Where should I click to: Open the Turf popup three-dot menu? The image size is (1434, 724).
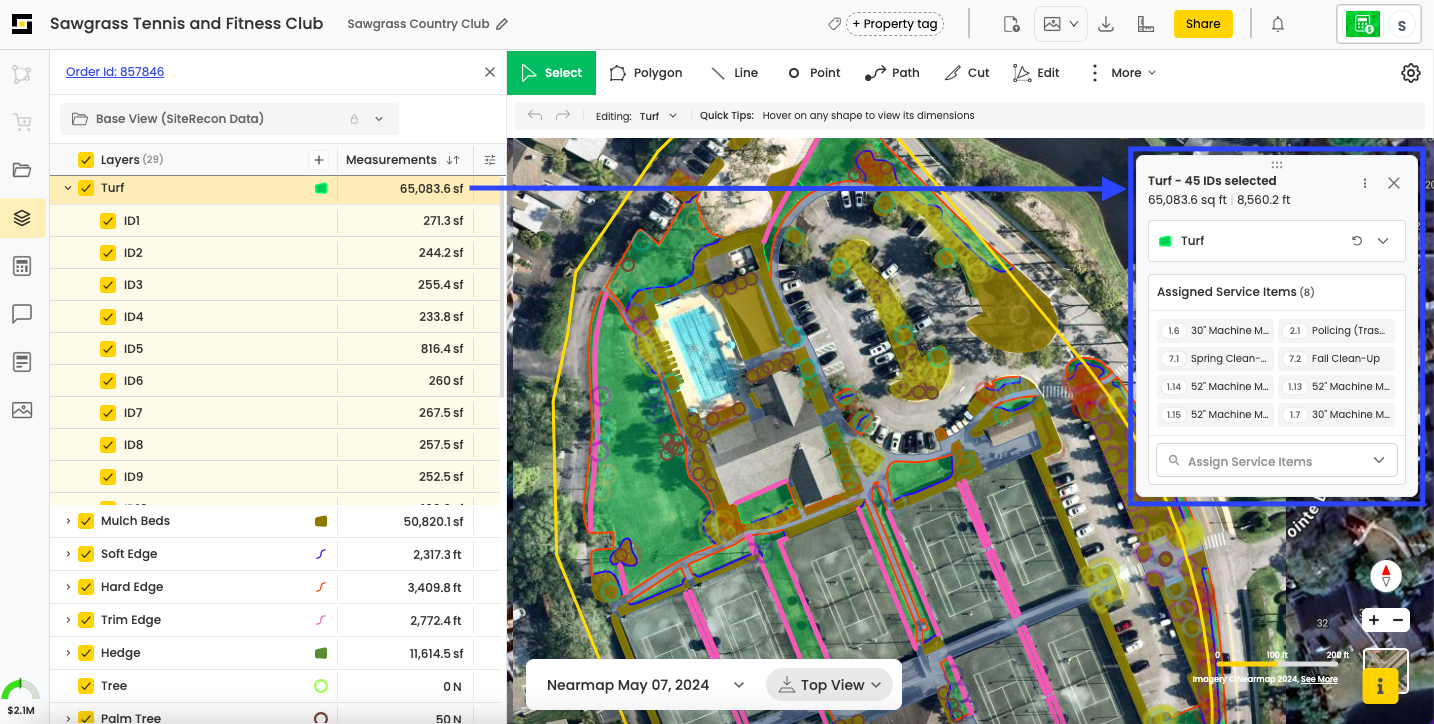tap(1365, 183)
